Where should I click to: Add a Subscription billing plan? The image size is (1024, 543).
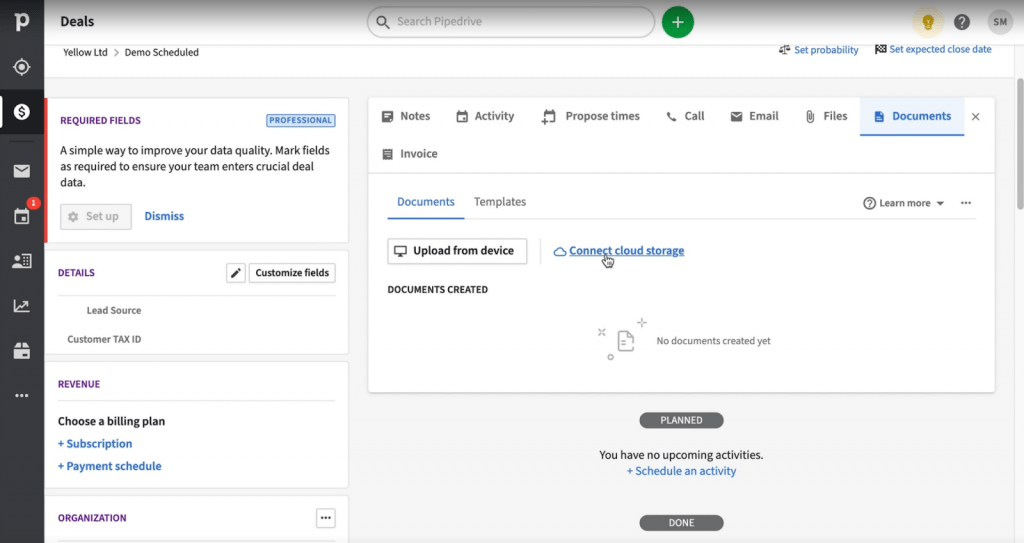[95, 444]
